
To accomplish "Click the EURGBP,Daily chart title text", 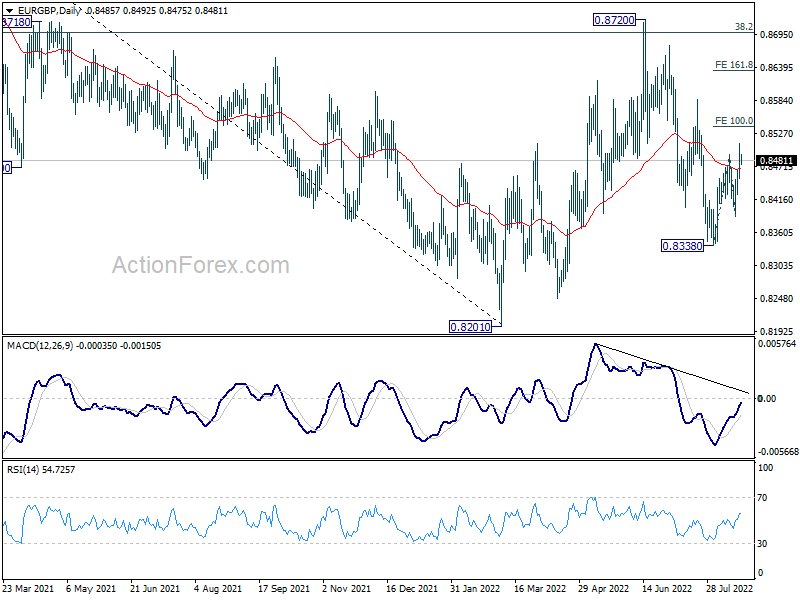I will coord(48,11).
